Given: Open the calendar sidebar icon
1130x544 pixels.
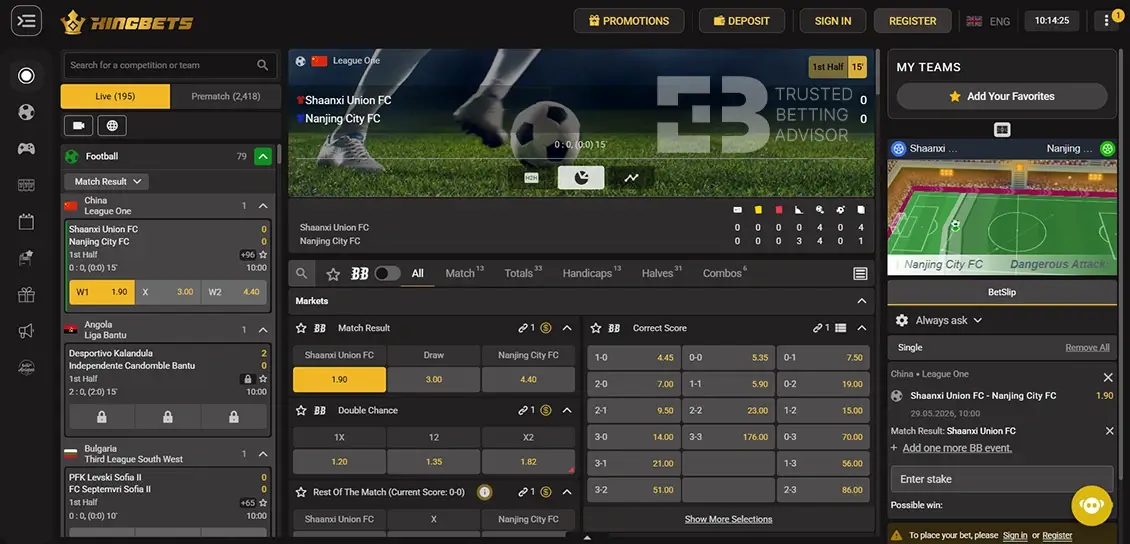Looking at the screenshot, I should (26, 222).
